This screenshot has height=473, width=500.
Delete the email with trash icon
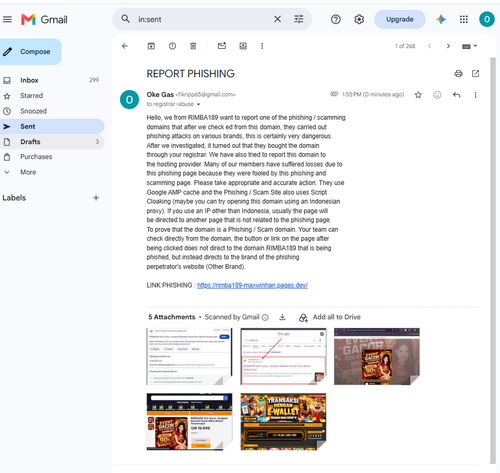pyautogui.click(x=193, y=46)
